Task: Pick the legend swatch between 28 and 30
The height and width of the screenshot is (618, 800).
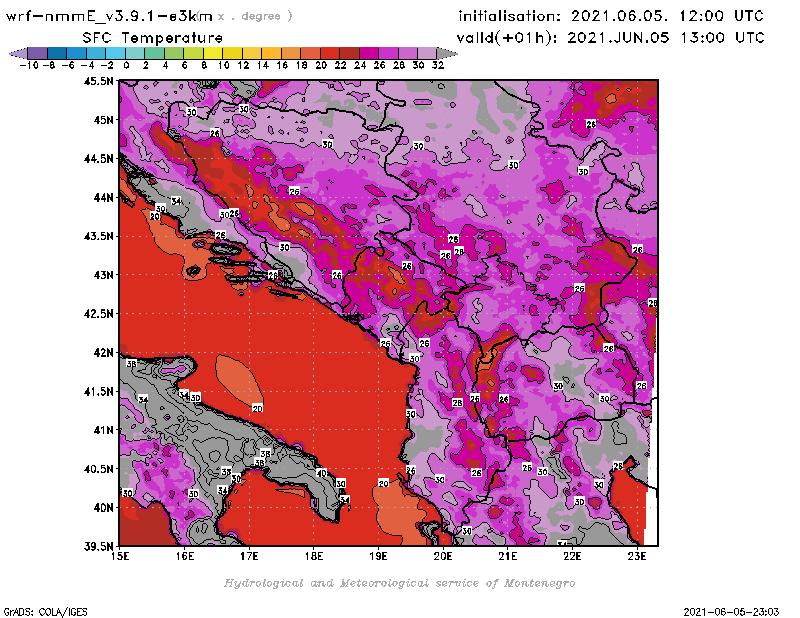Action: (407, 53)
